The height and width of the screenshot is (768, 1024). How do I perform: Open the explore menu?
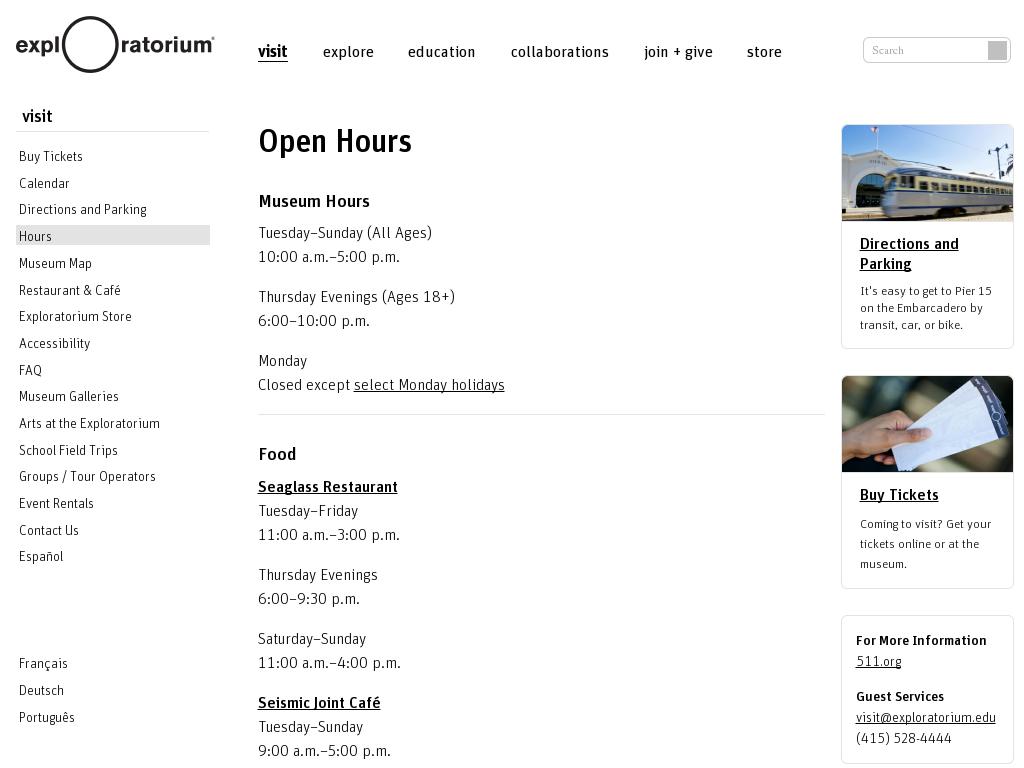(x=348, y=52)
